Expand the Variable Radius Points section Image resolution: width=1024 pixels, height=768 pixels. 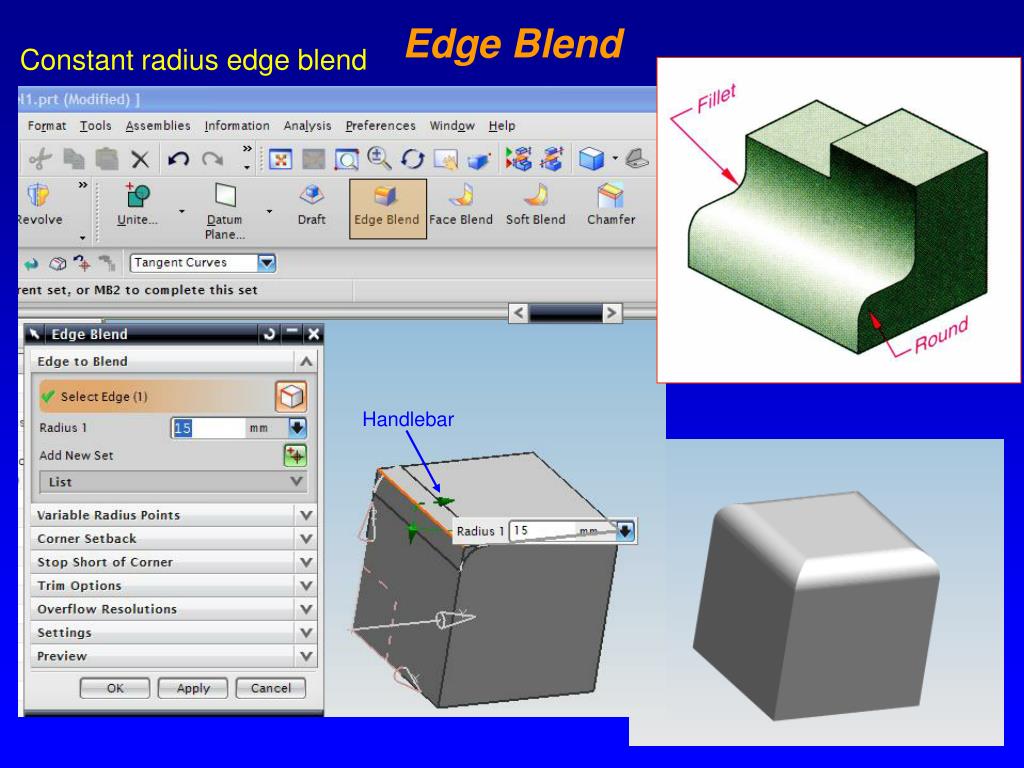[x=173, y=515]
